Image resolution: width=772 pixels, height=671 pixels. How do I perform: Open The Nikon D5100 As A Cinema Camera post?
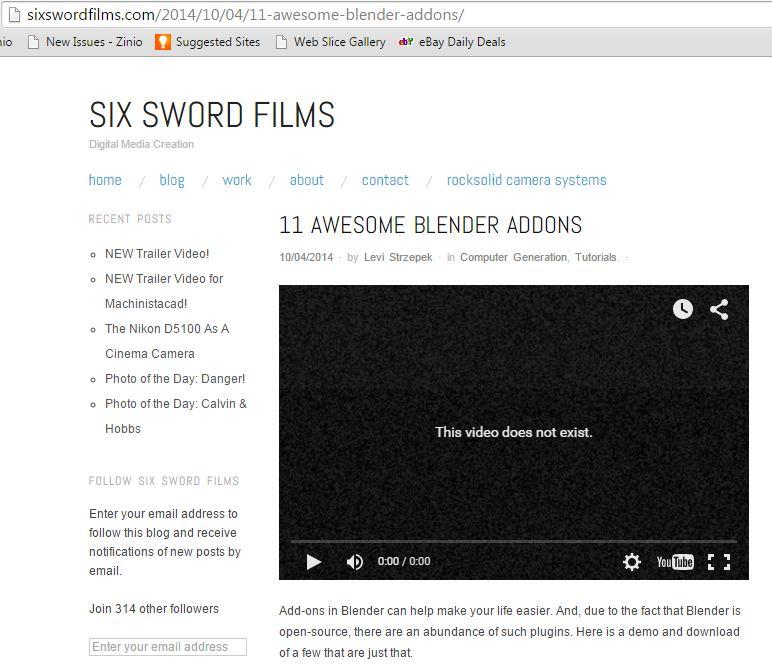pos(167,341)
